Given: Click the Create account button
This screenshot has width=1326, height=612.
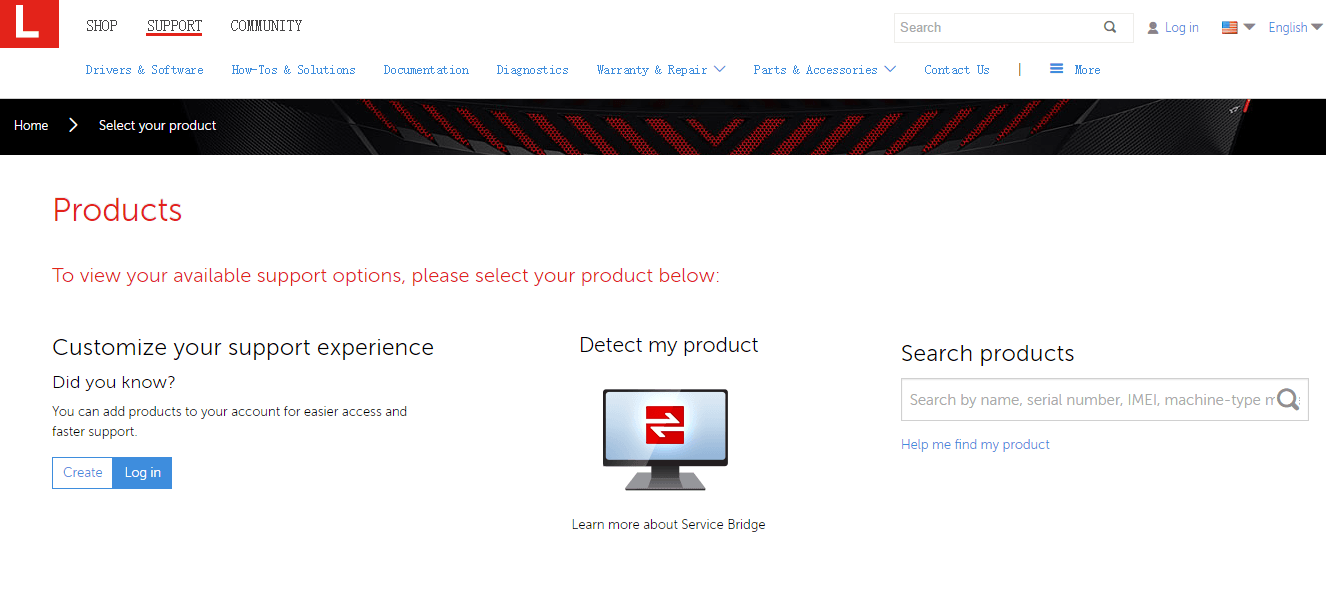Looking at the screenshot, I should pos(83,473).
